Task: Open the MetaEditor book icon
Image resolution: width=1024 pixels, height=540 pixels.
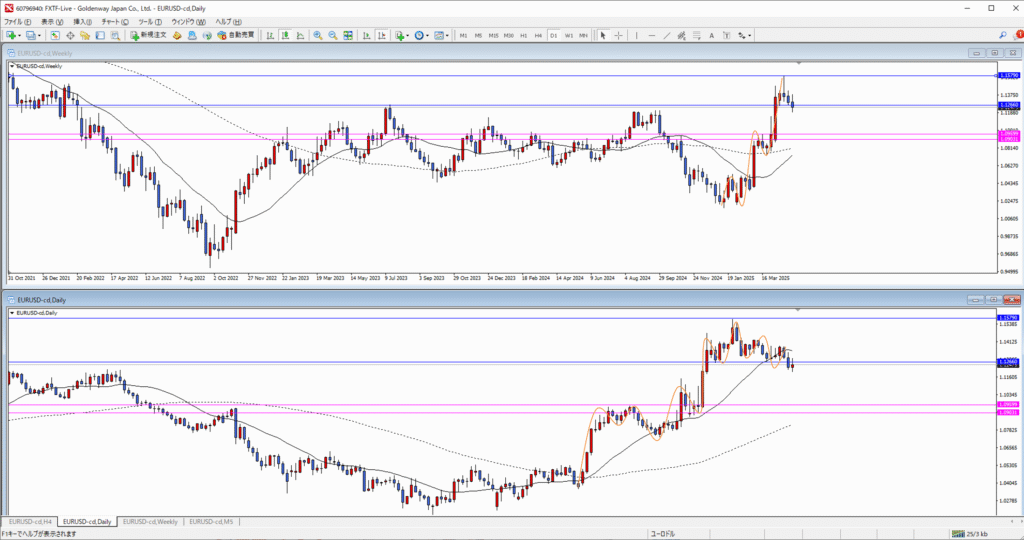Action: (177, 35)
